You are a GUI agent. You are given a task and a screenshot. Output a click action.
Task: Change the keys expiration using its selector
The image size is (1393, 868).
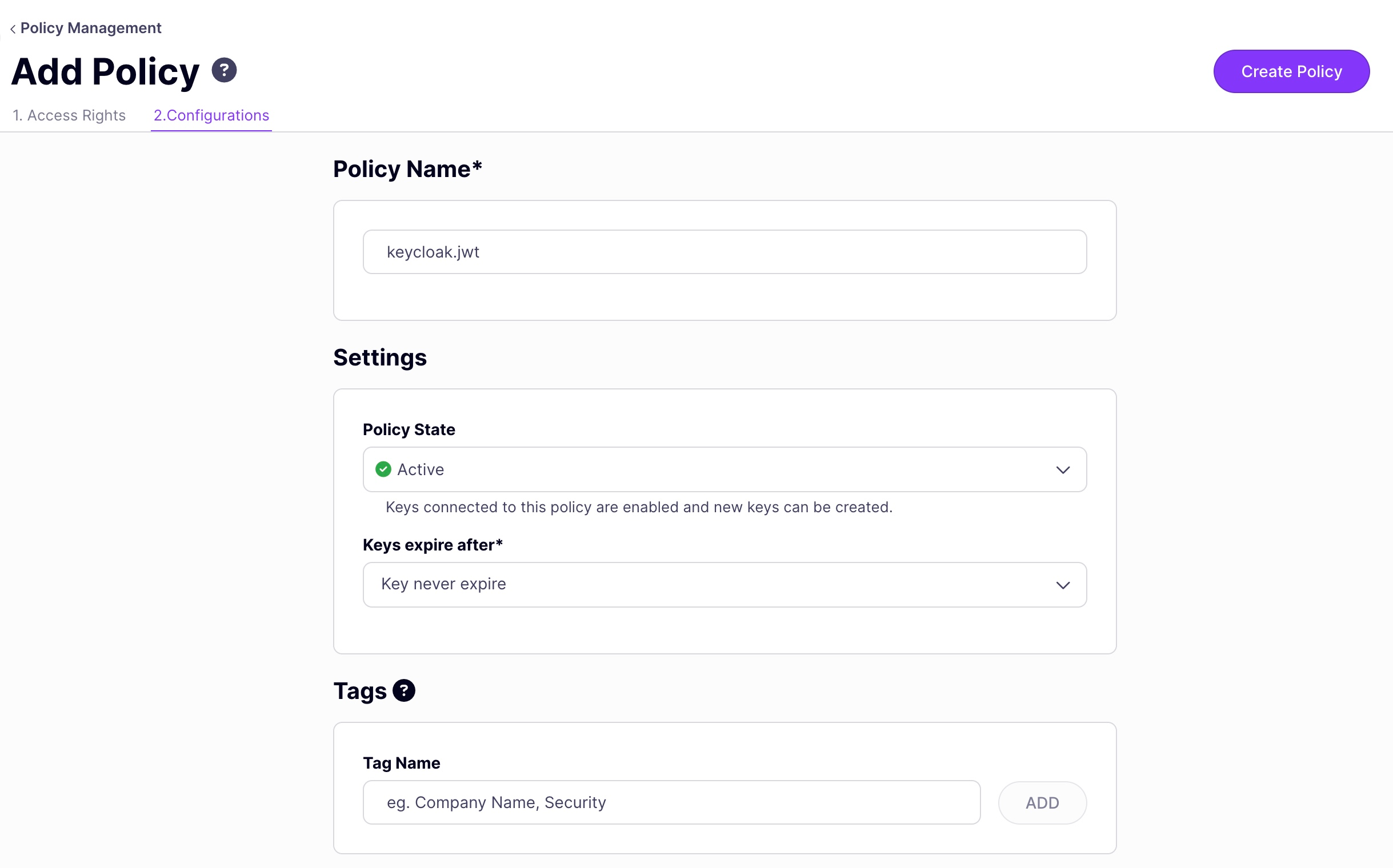(x=724, y=584)
